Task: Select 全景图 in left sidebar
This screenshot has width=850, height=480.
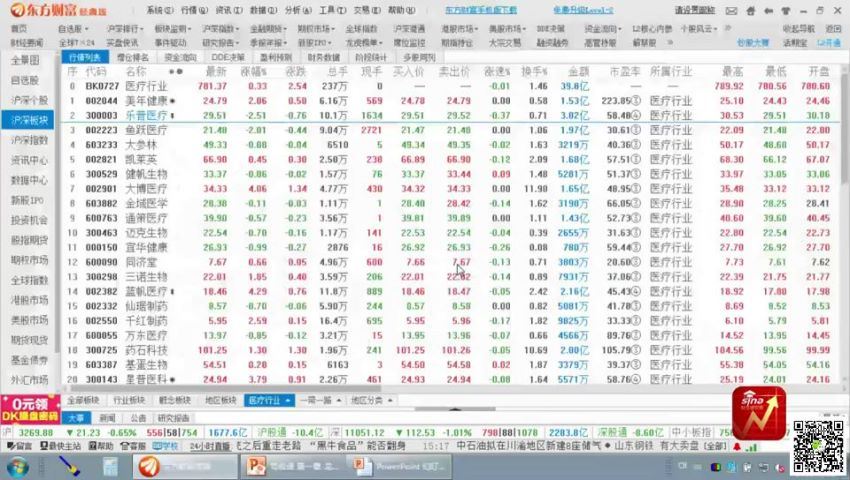Action: [25, 61]
